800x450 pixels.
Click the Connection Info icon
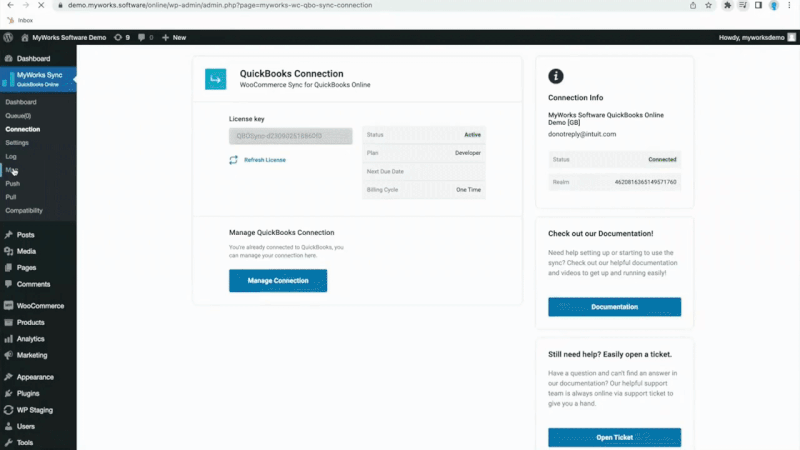pyautogui.click(x=556, y=76)
